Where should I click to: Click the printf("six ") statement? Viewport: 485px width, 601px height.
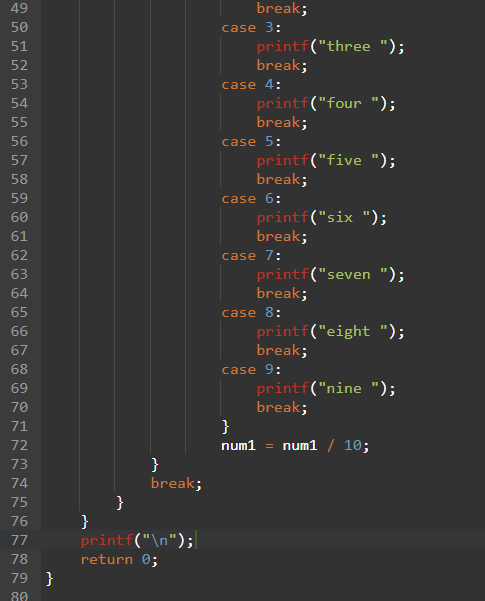(322, 217)
